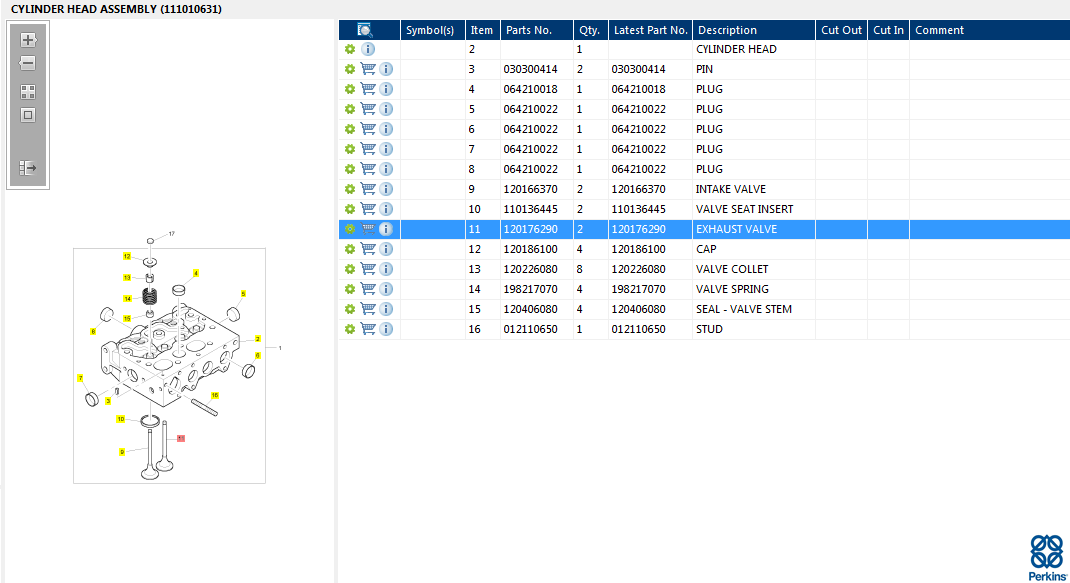The width and height of the screenshot is (1070, 583).
Task: Add VALVE COLLET to cart
Action: [368, 269]
